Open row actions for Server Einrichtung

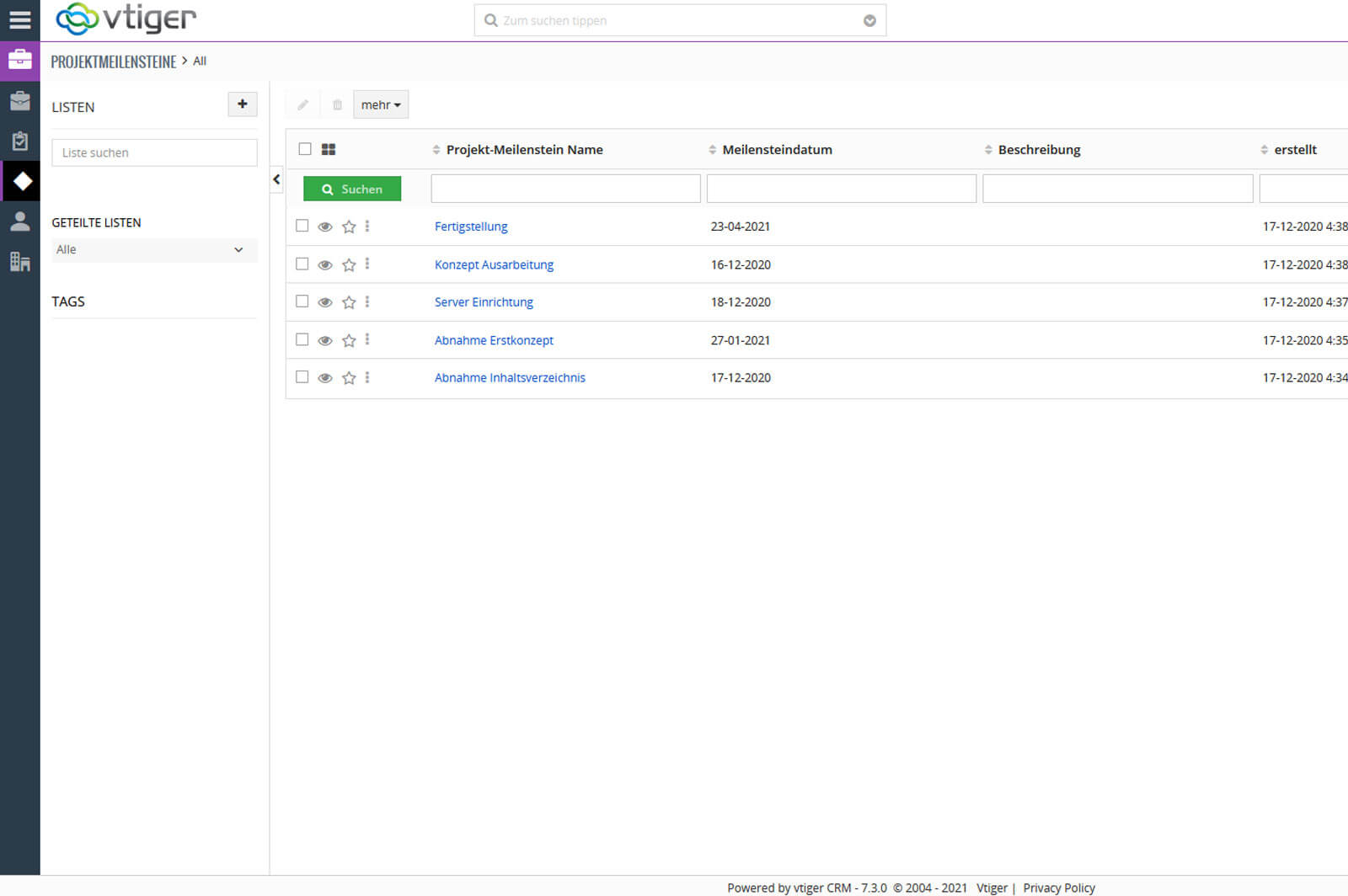367,301
